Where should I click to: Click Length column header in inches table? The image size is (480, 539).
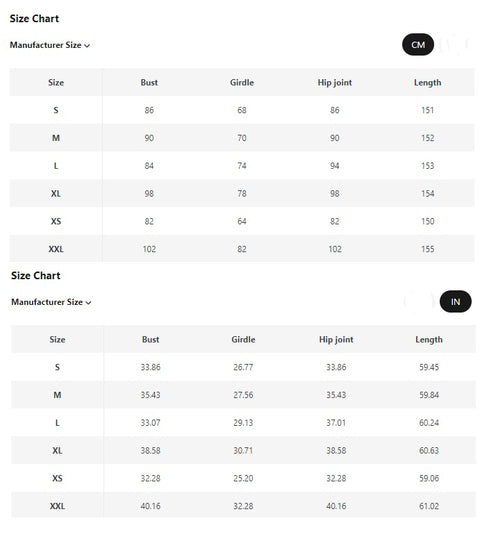point(428,340)
